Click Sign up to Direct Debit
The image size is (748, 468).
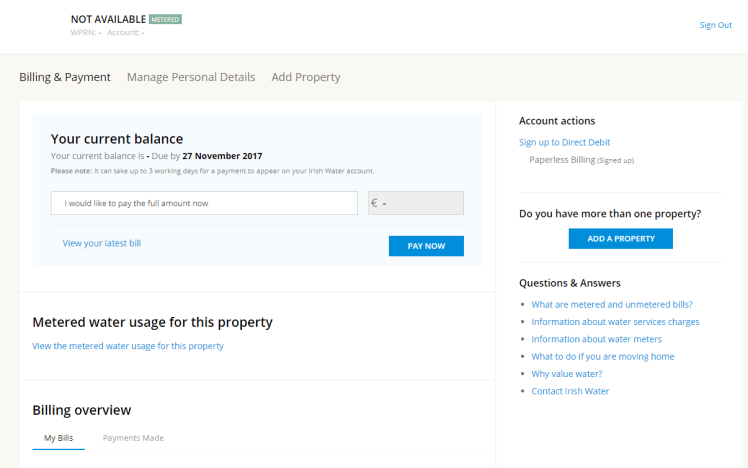(564, 142)
